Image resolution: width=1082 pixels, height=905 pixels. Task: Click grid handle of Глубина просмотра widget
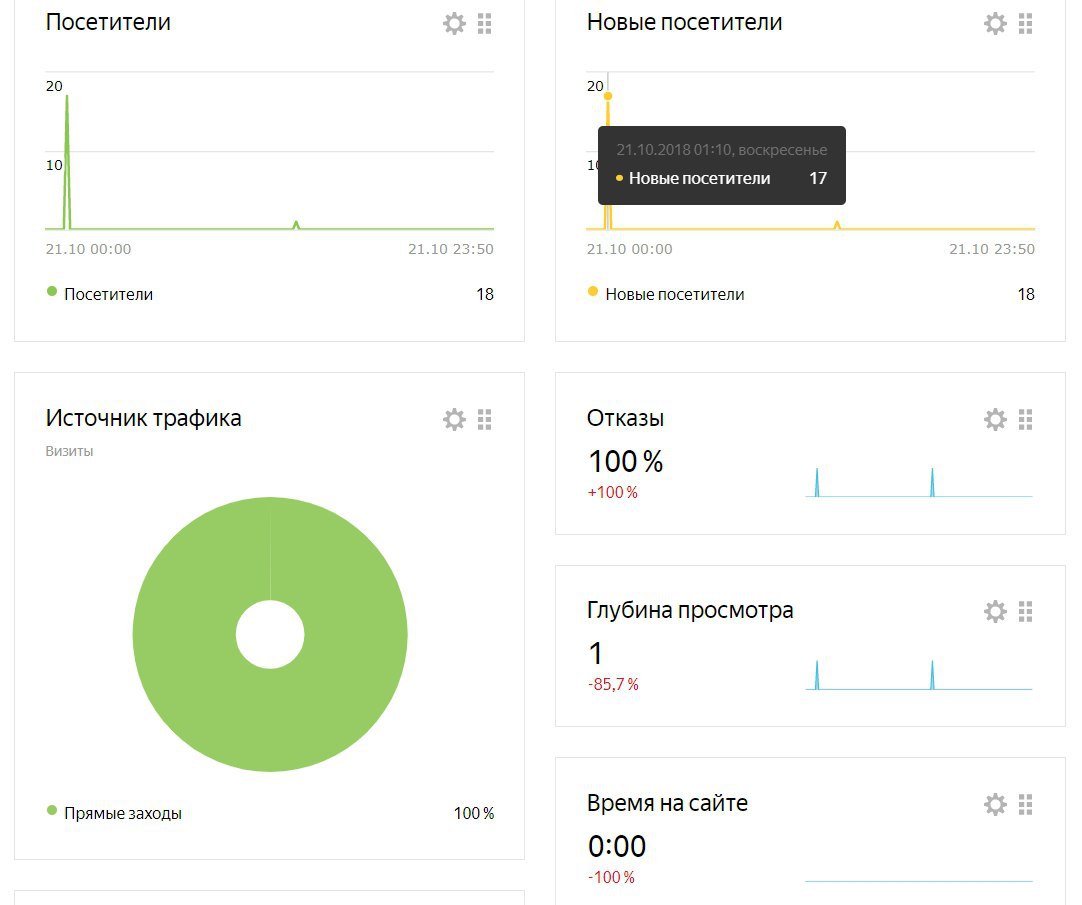click(1025, 611)
